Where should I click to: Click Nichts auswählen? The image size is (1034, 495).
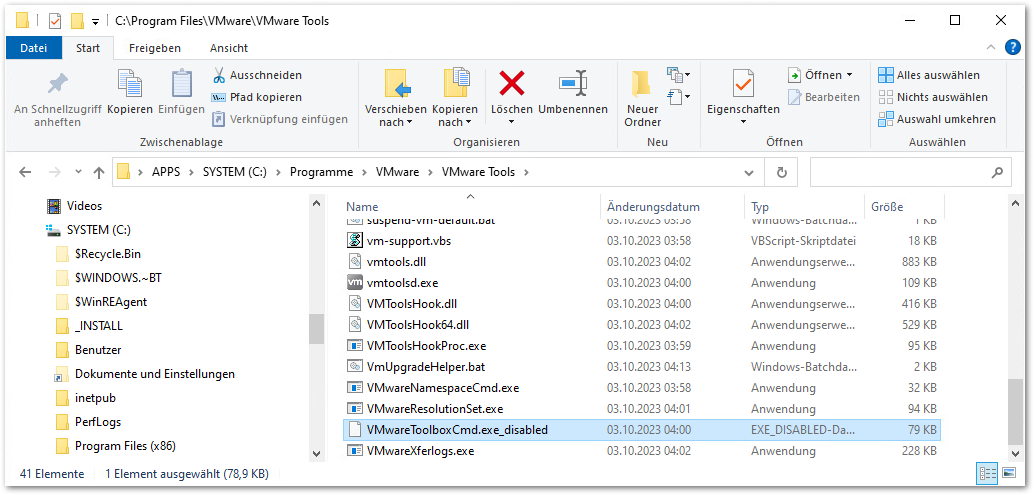(933, 97)
